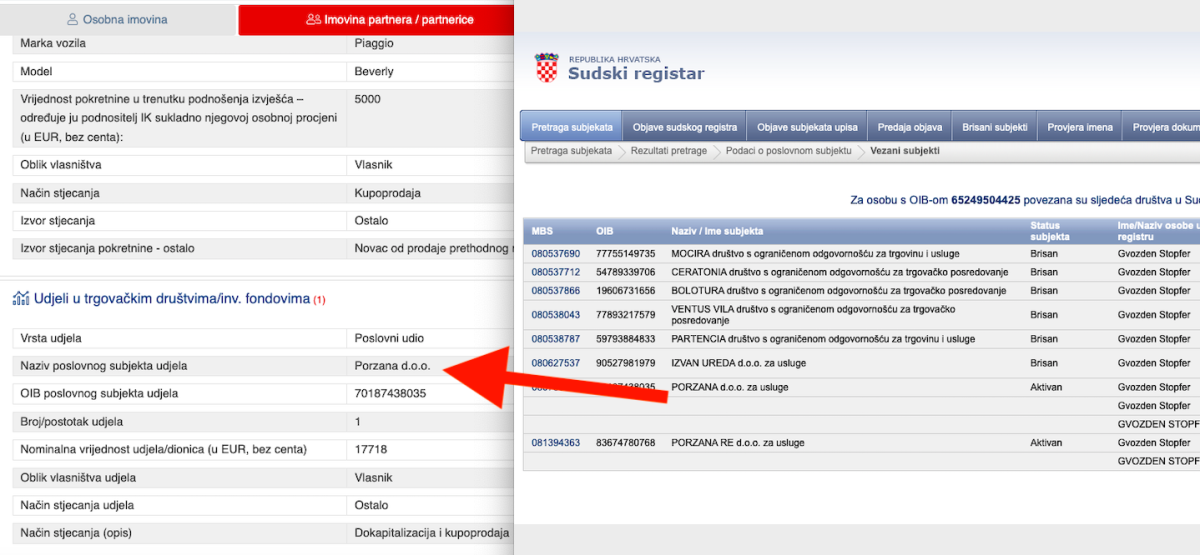Click the person icon in Osobna imovina tab
This screenshot has height=555, width=1200.
pyautogui.click(x=72, y=20)
